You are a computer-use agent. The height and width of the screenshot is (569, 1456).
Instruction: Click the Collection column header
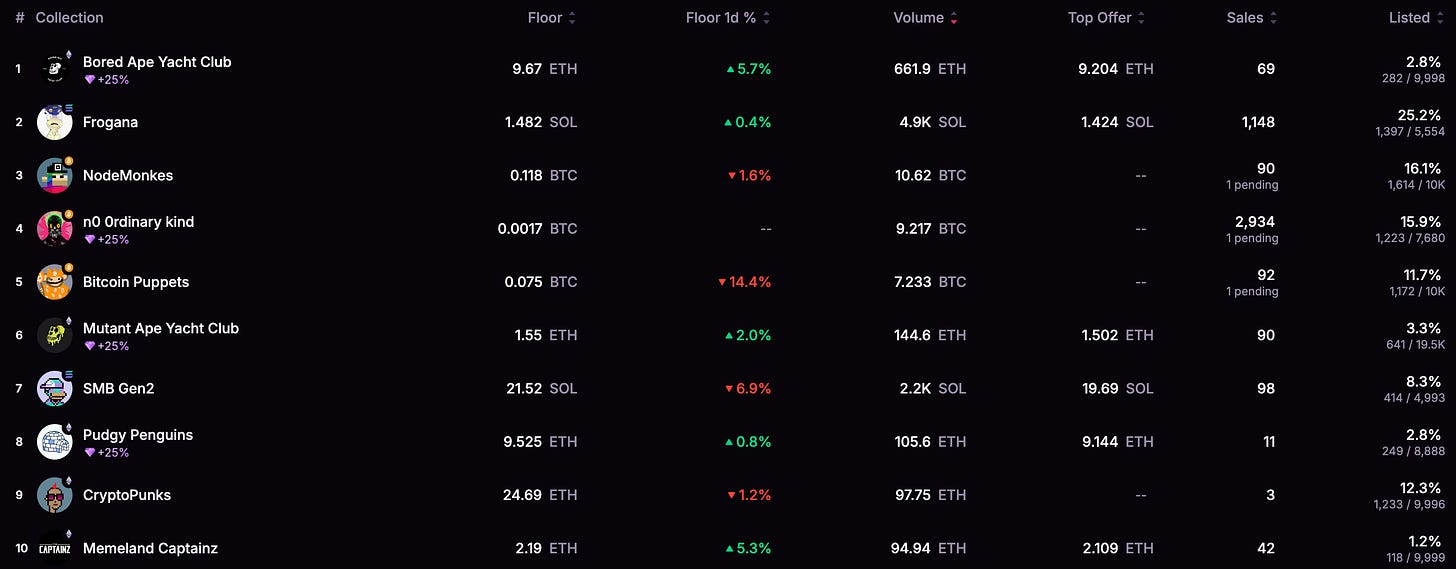pyautogui.click(x=69, y=18)
